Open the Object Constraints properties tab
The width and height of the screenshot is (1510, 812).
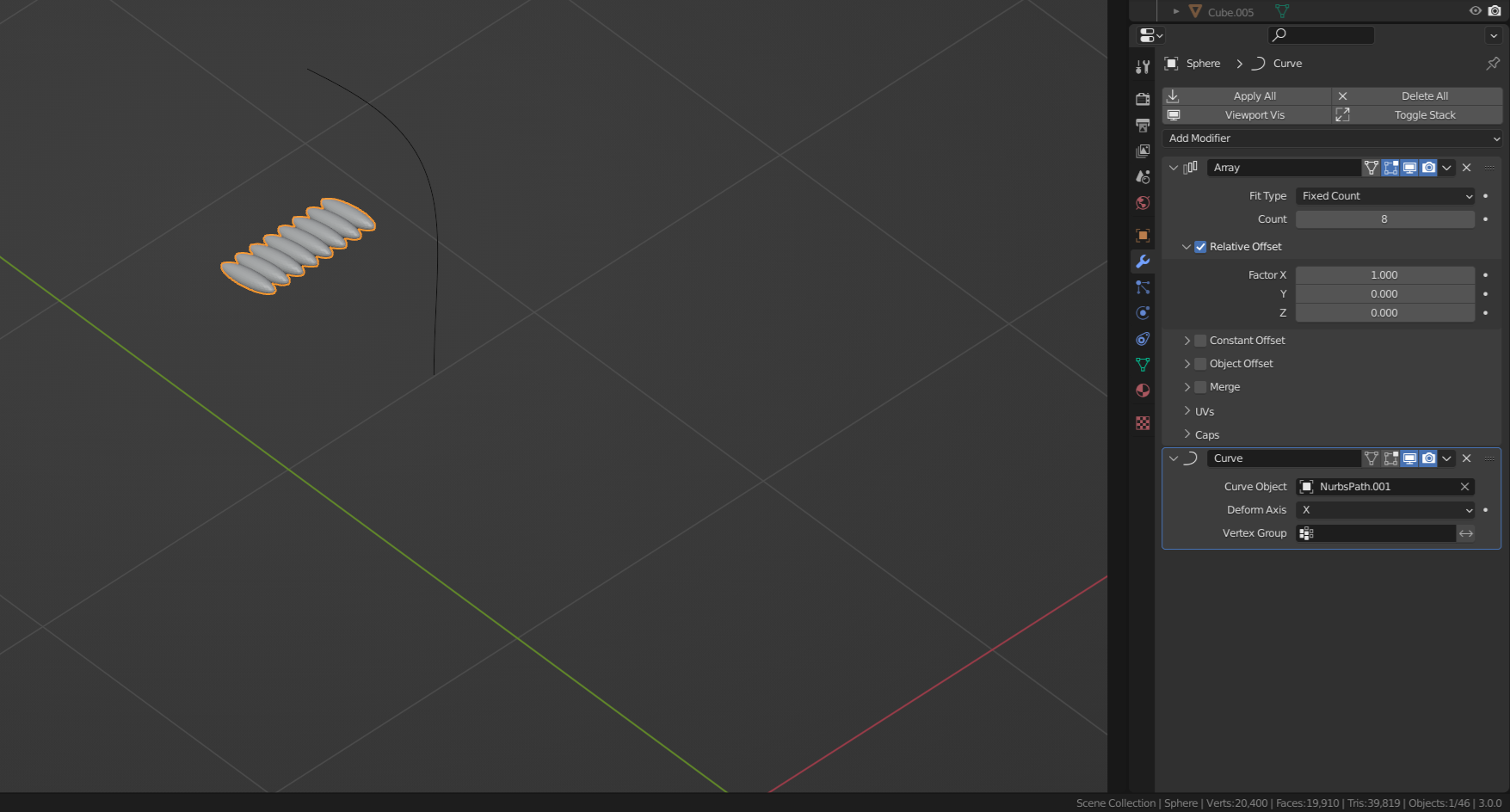tap(1143, 339)
